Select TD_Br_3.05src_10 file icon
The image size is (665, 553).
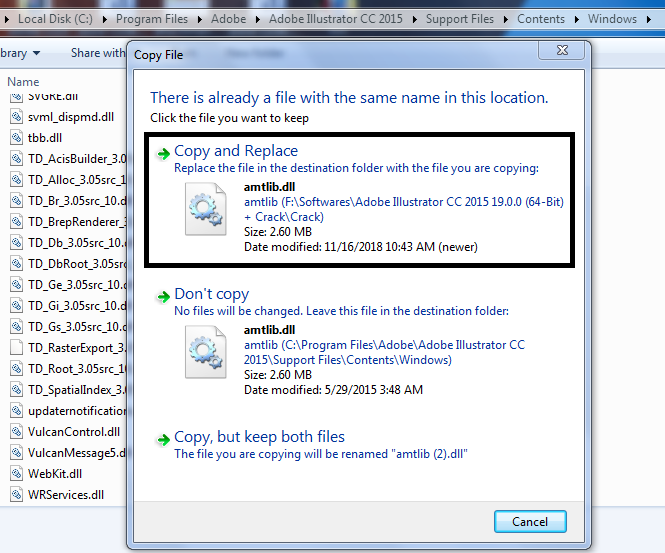tap(16, 201)
